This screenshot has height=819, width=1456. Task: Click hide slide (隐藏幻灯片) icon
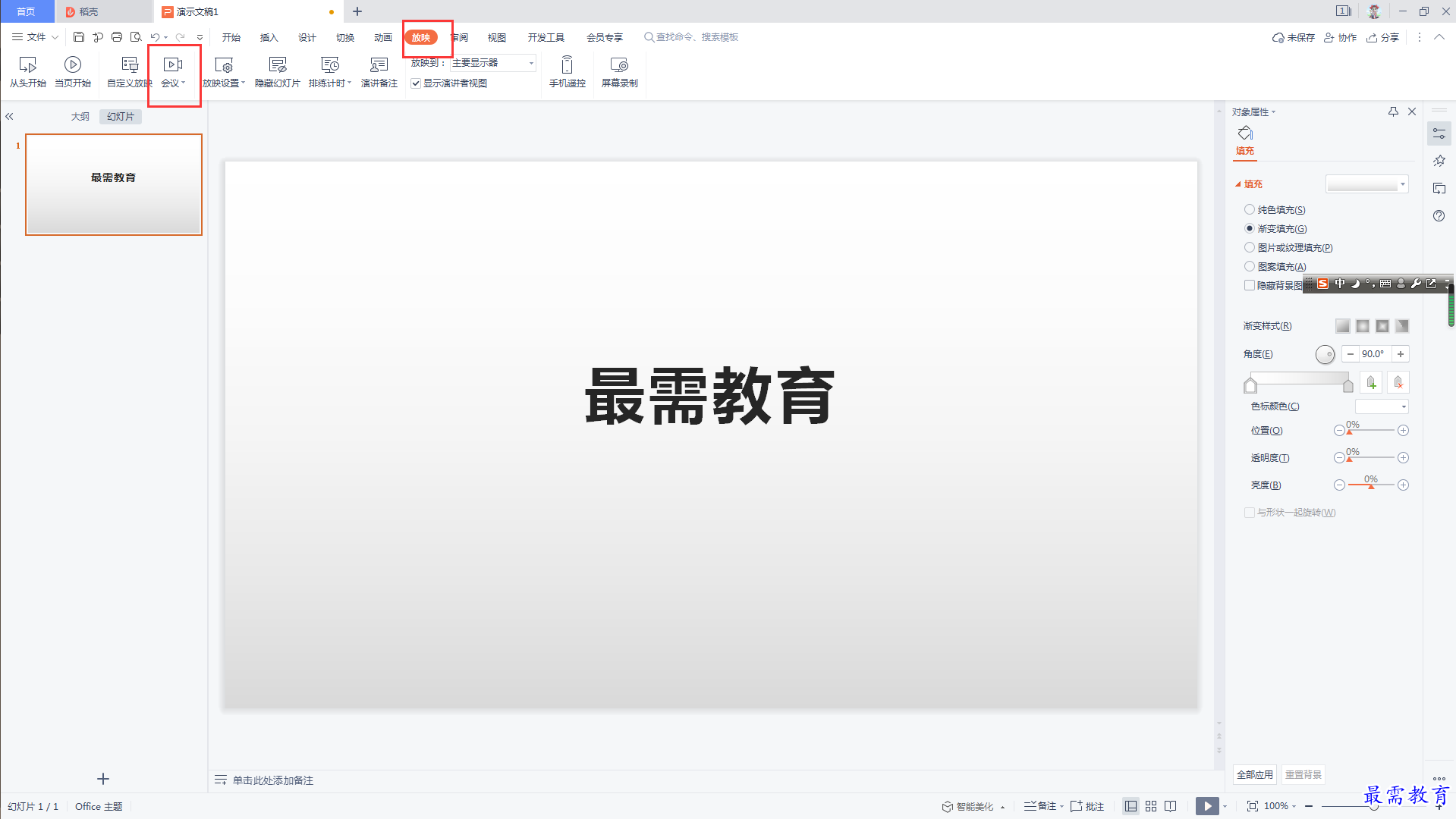[x=278, y=65]
